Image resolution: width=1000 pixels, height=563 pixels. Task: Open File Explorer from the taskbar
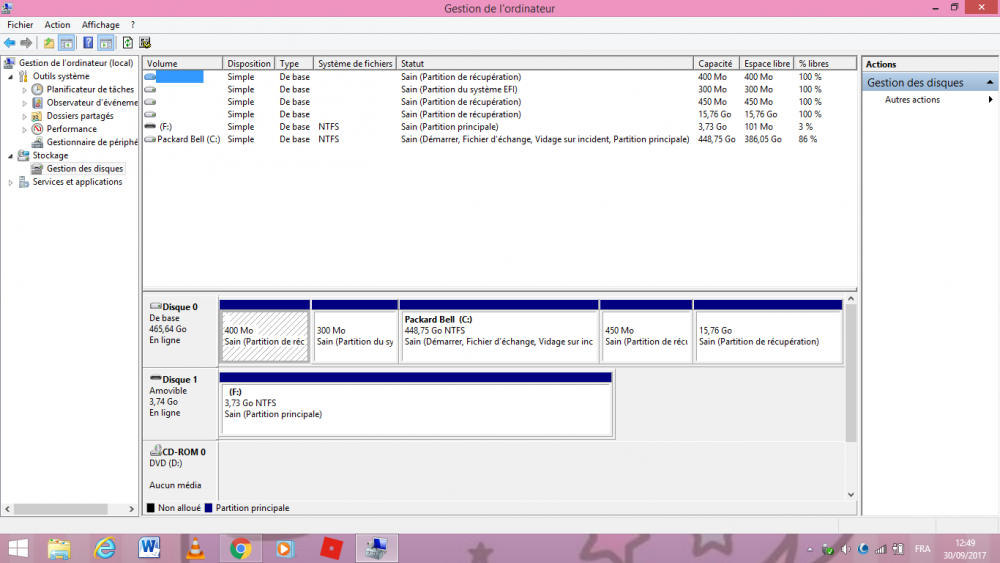(59, 548)
